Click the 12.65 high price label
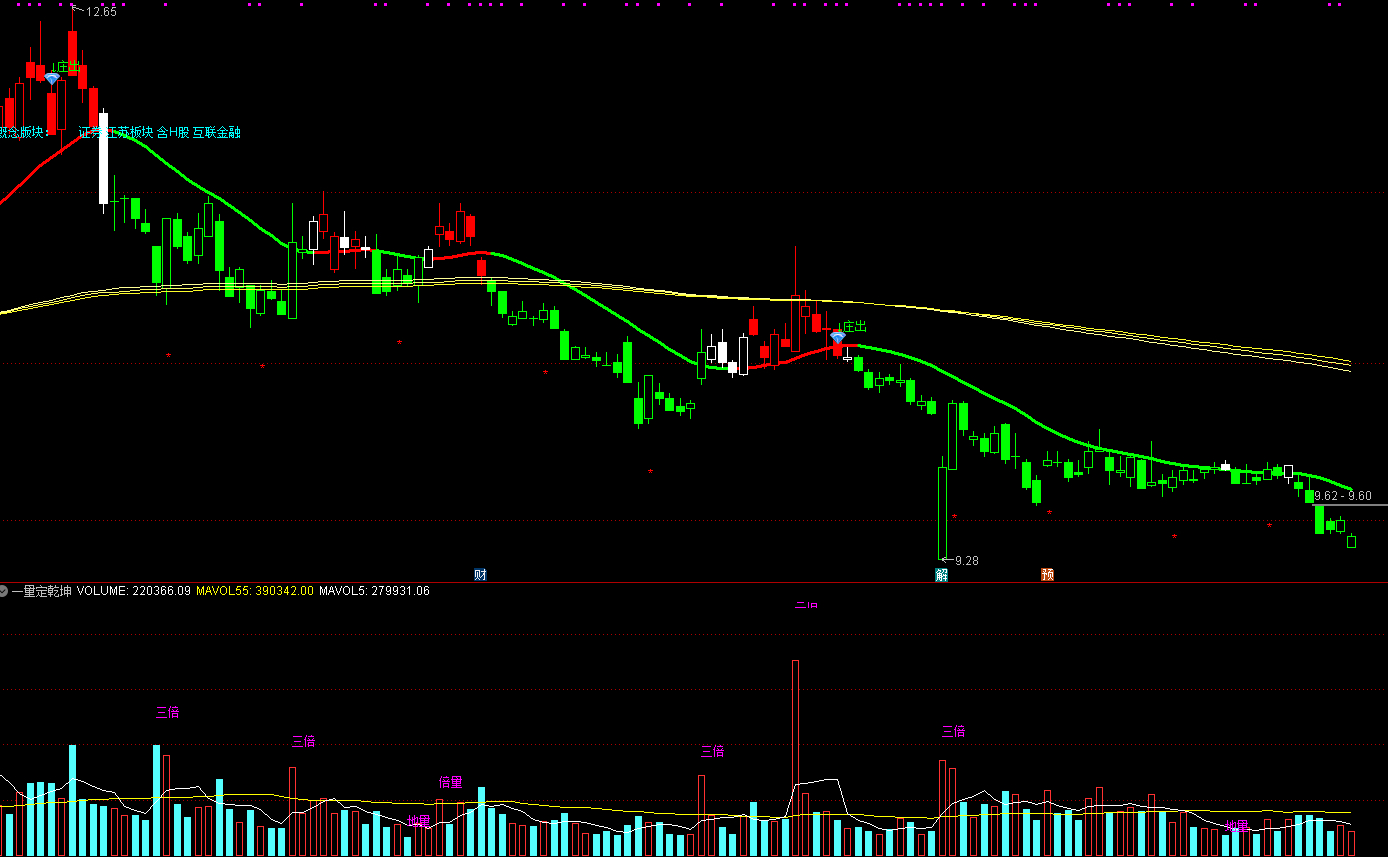 101,12
